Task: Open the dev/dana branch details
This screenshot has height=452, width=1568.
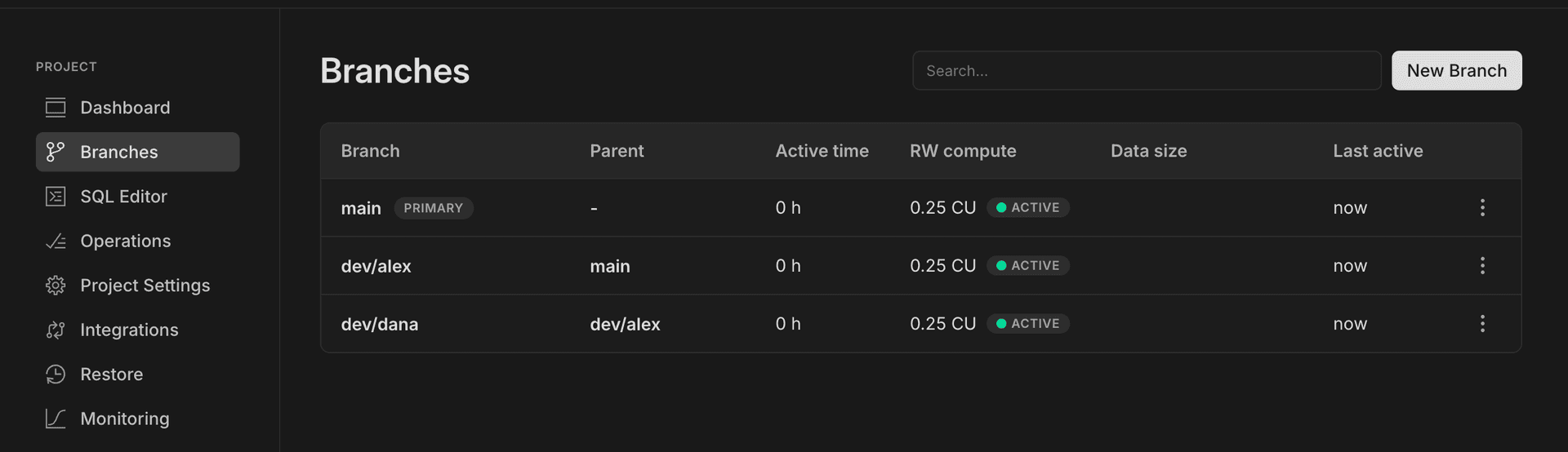Action: click(x=379, y=324)
